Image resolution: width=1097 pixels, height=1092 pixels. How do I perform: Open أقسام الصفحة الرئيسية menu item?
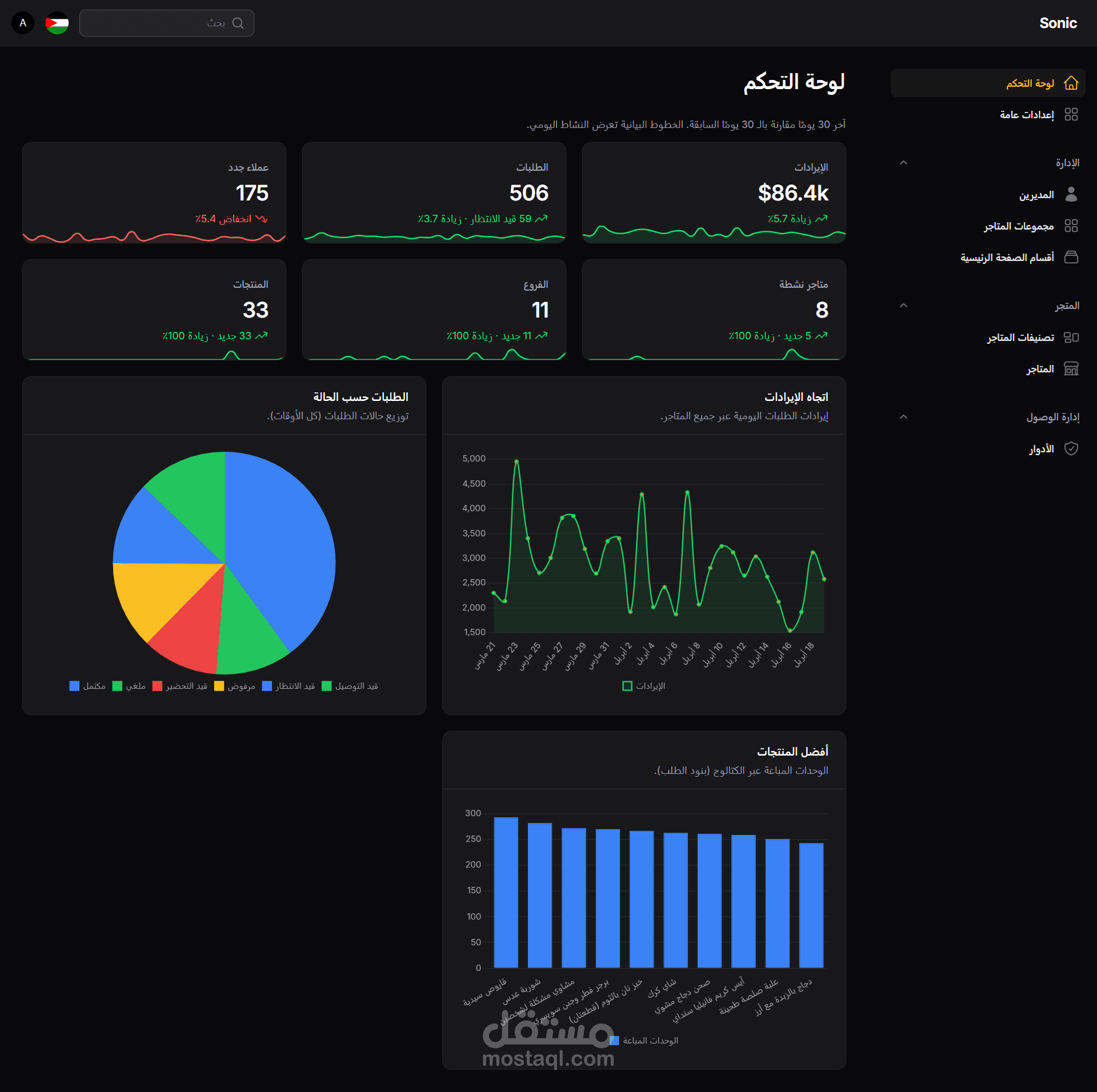point(988,258)
